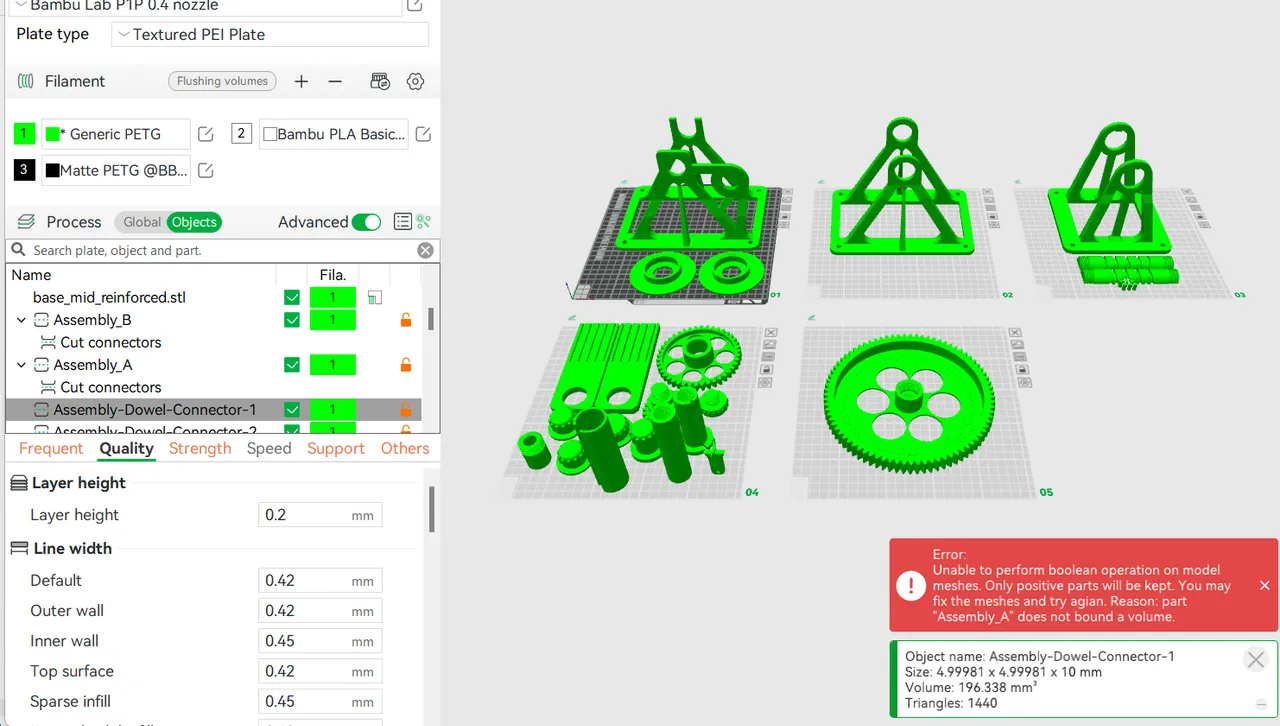Open the AMS filament sync icon
Viewport: 1280px width, 726px height.
tap(380, 81)
